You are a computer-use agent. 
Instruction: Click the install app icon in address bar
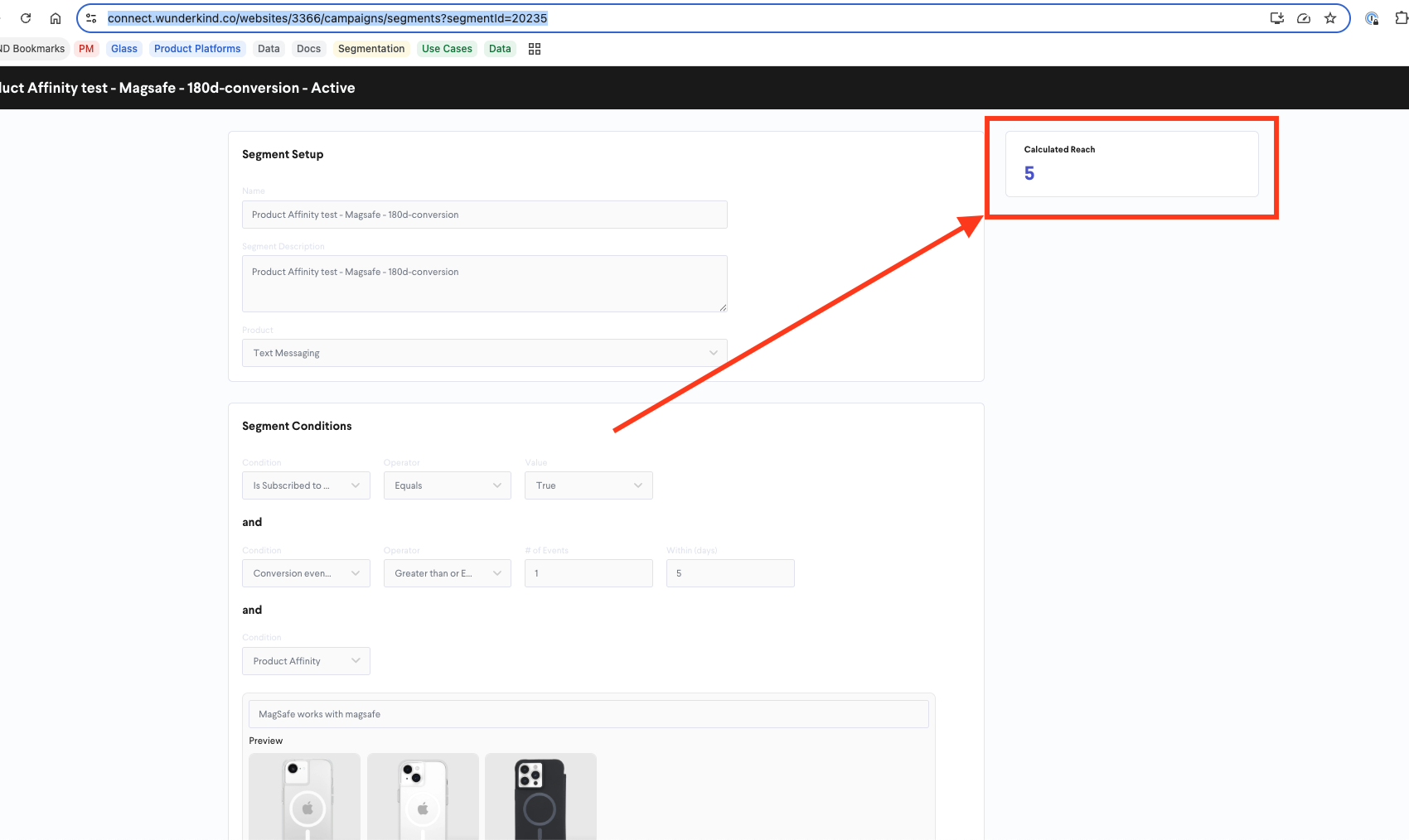coord(1277,18)
